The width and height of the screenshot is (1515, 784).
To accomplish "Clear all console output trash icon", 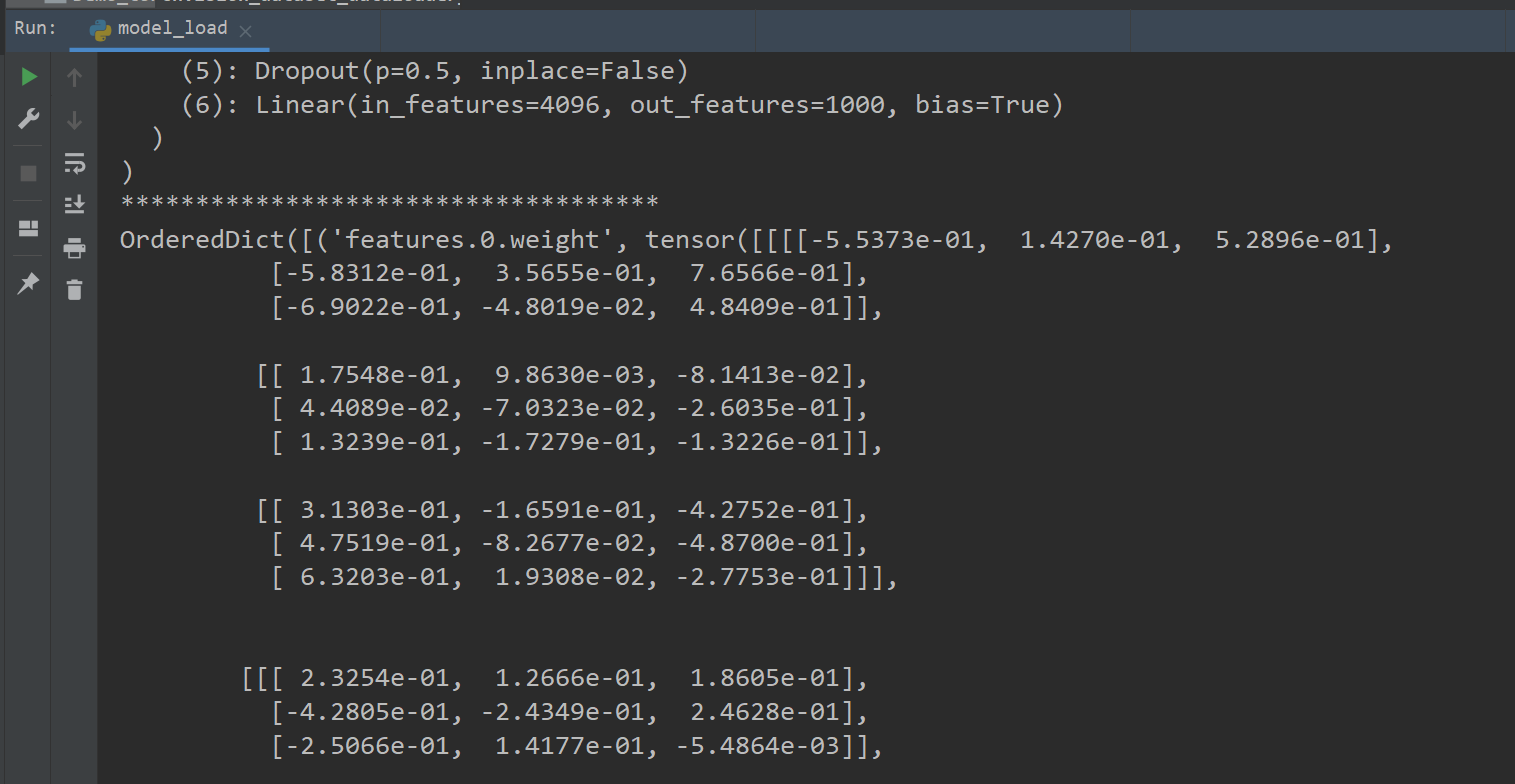I will click(74, 290).
